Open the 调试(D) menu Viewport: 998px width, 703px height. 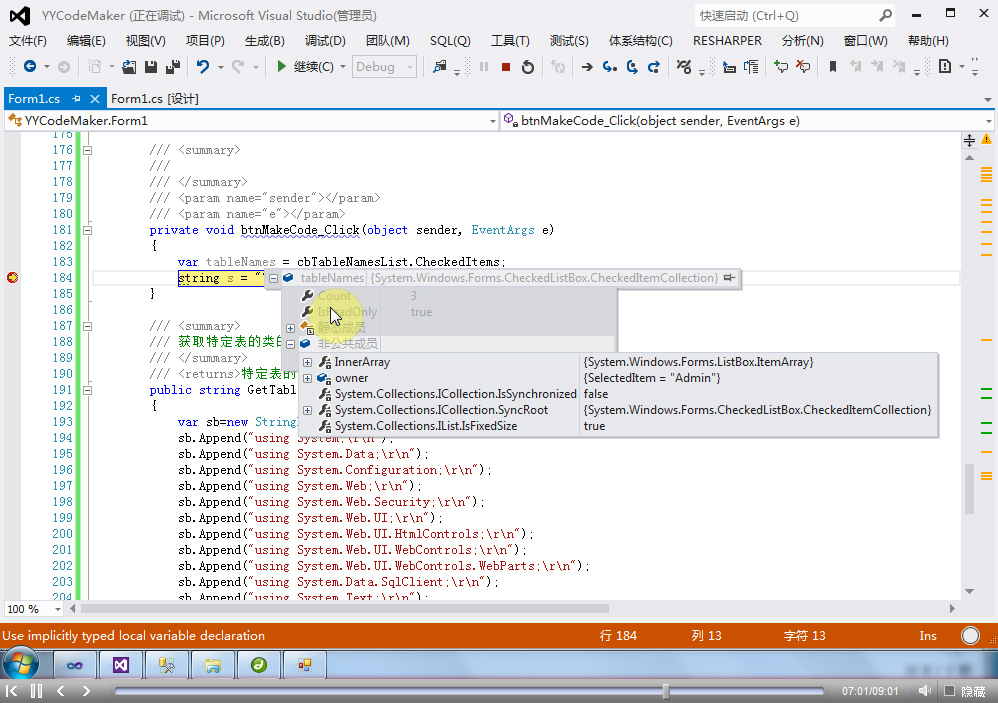(325, 41)
